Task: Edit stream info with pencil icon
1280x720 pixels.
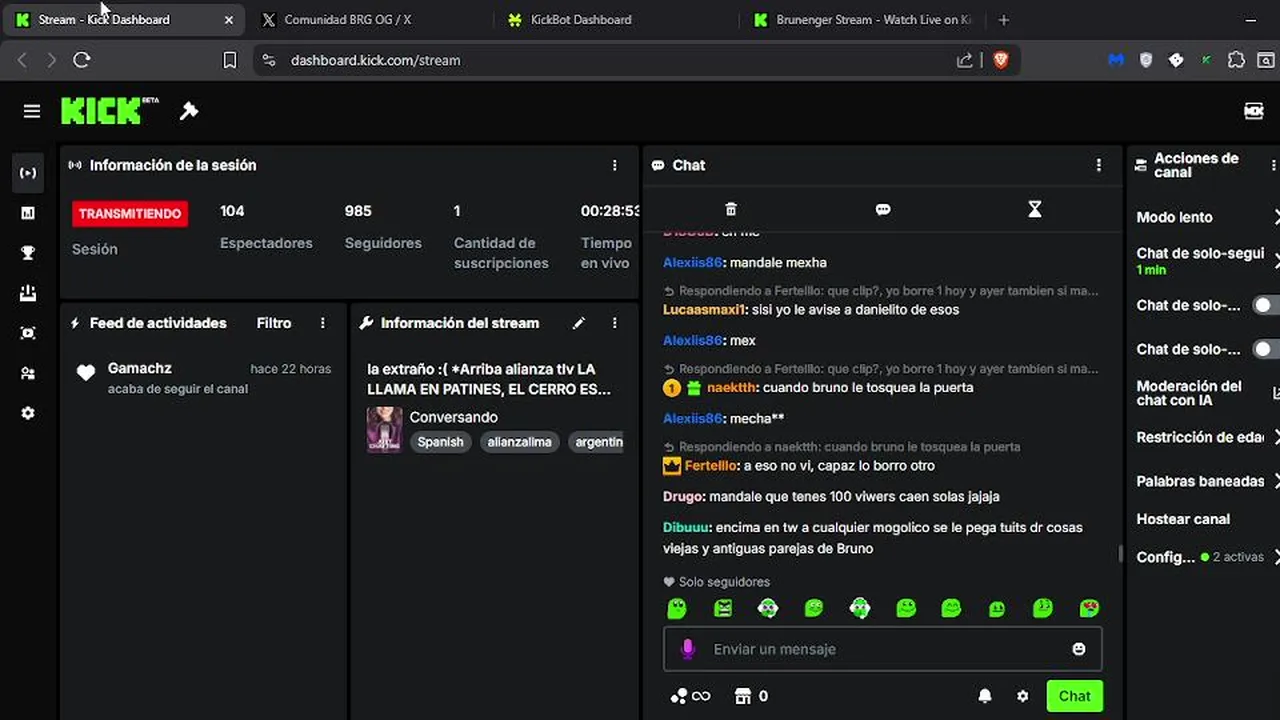Action: click(x=578, y=323)
